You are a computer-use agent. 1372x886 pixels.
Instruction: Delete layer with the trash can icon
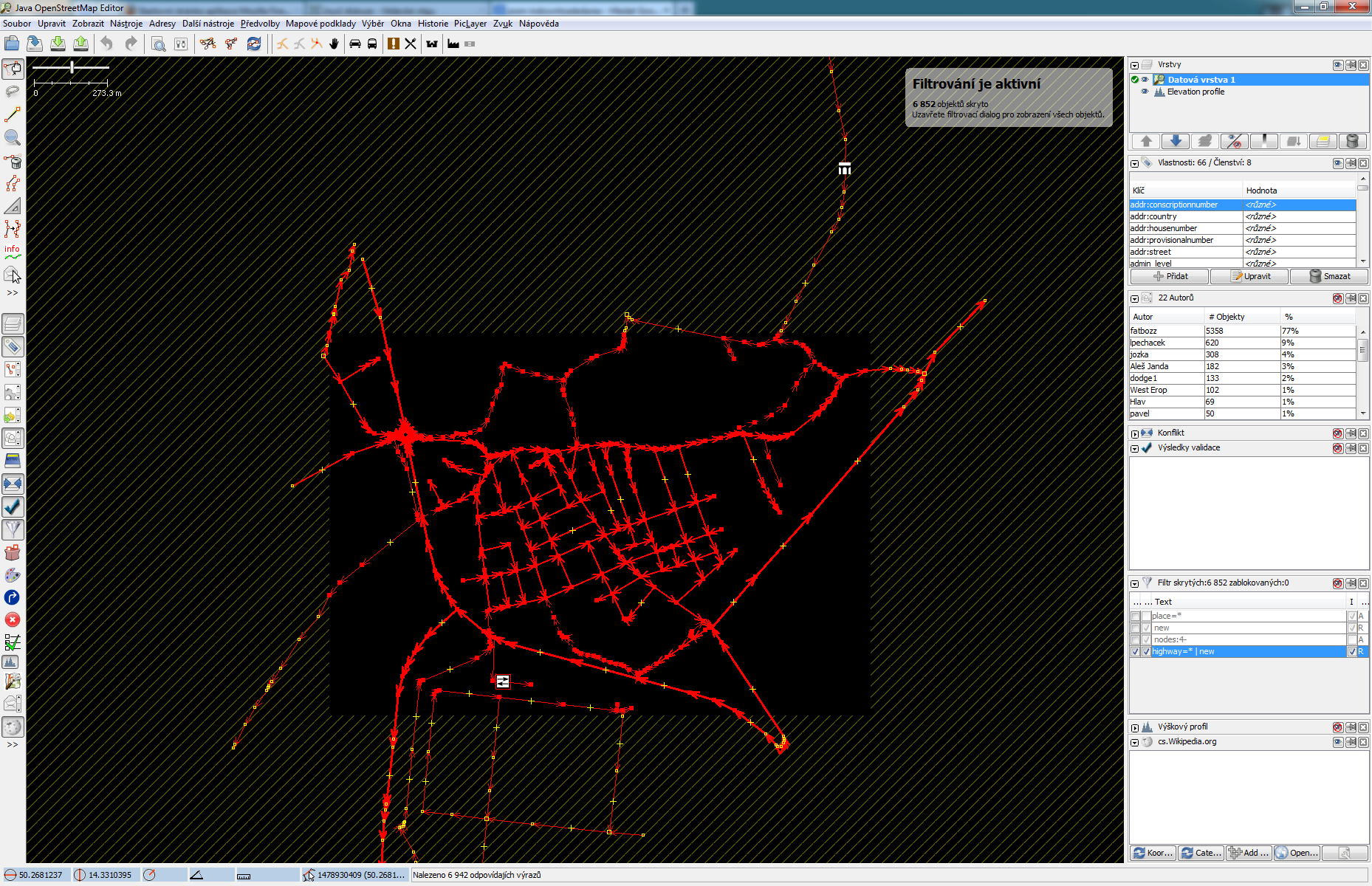click(x=1352, y=141)
